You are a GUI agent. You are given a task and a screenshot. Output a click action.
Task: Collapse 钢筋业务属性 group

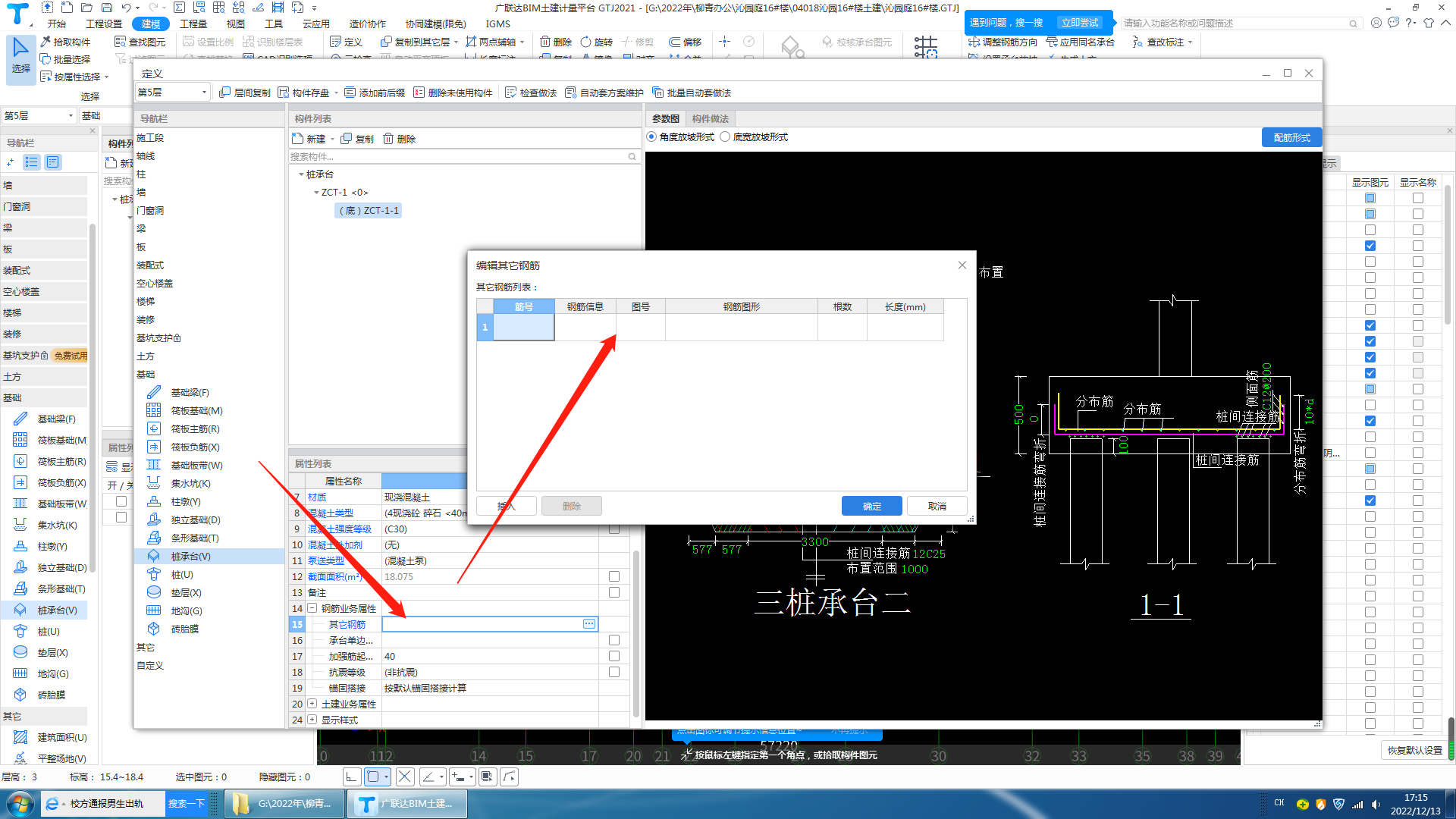tap(312, 608)
